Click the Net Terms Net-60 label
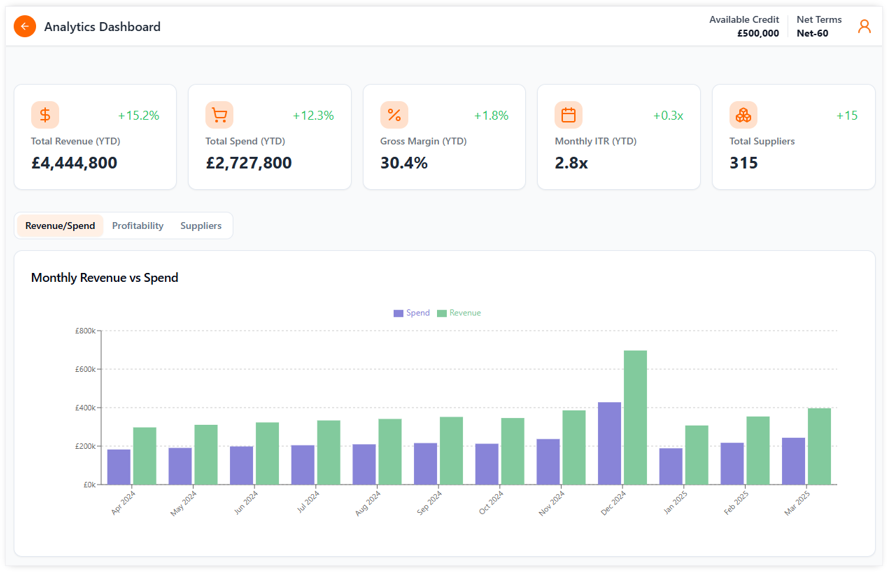This screenshot has height=572, width=888. click(x=812, y=33)
